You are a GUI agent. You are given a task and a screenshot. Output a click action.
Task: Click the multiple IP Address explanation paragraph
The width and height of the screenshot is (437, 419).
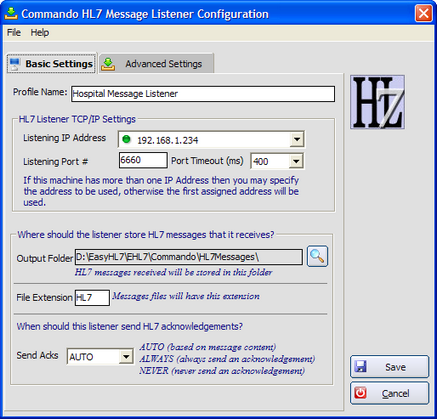(x=161, y=191)
